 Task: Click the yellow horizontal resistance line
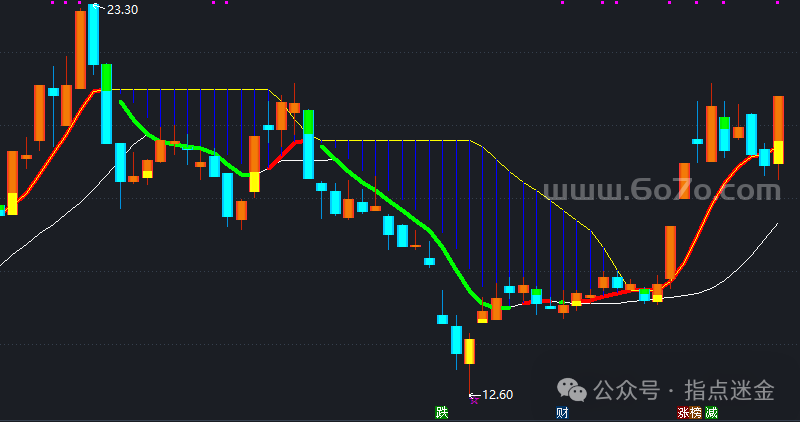pyautogui.click(x=400, y=140)
